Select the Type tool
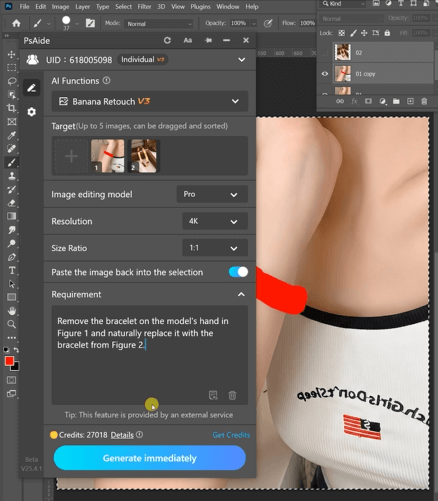 click(x=12, y=270)
